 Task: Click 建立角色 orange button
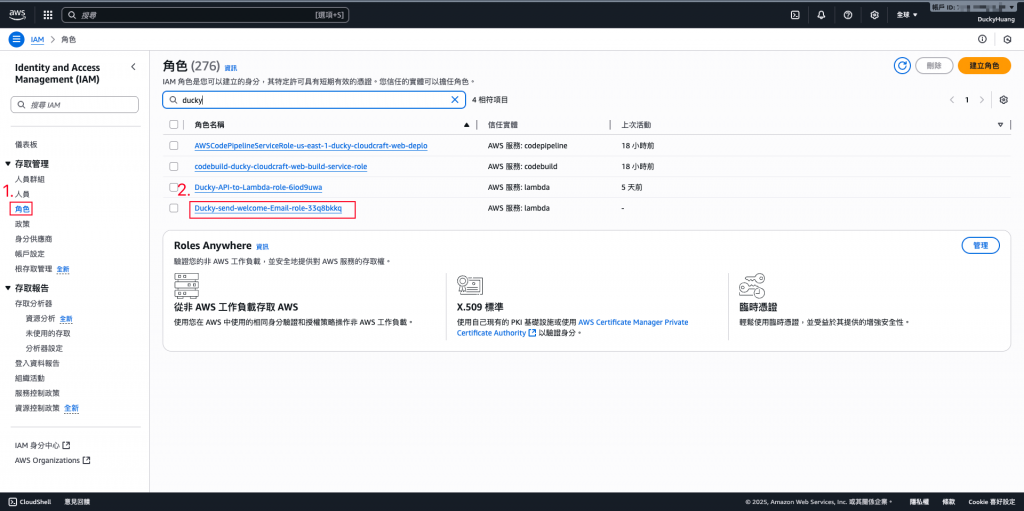(x=984, y=65)
